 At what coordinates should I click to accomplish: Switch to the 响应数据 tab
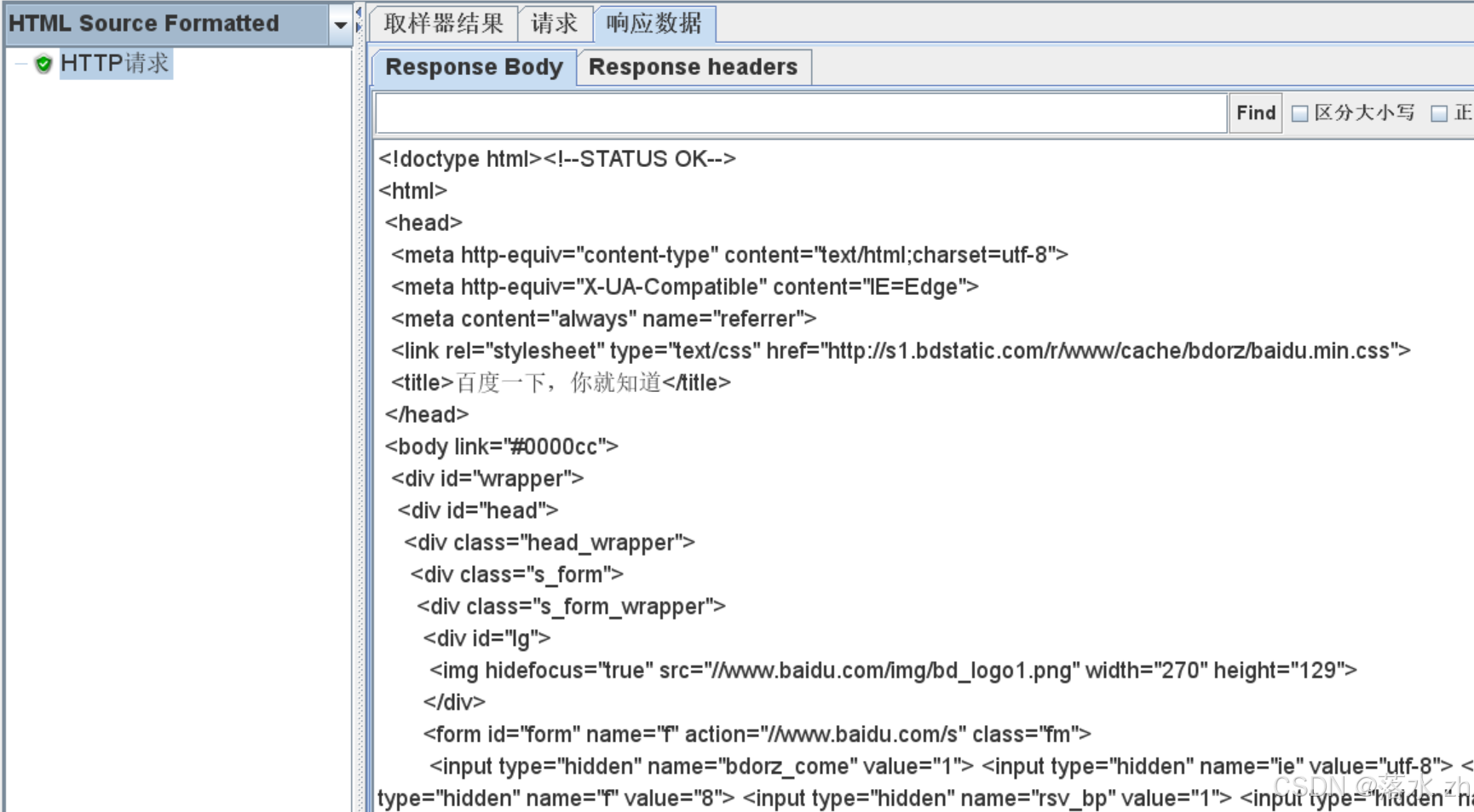pyautogui.click(x=654, y=23)
